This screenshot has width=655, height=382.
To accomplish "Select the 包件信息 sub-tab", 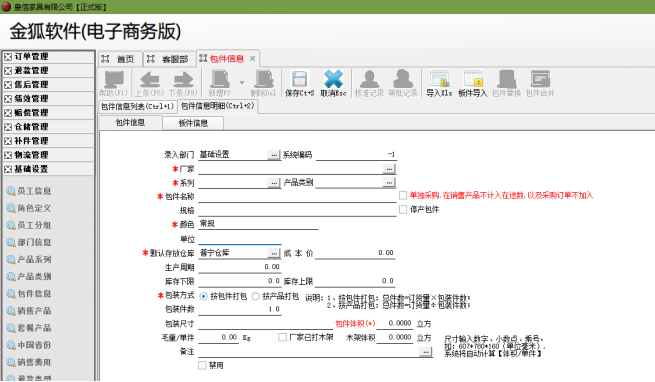I will (x=130, y=122).
